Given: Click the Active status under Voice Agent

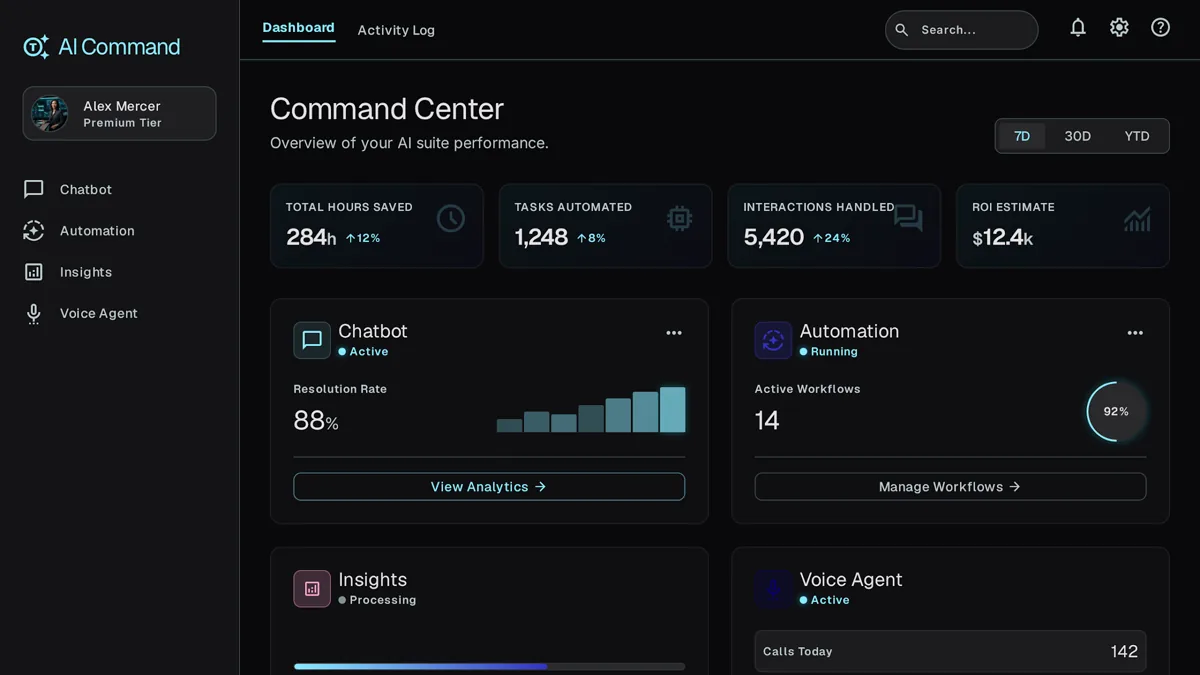Looking at the screenshot, I should [x=824, y=600].
